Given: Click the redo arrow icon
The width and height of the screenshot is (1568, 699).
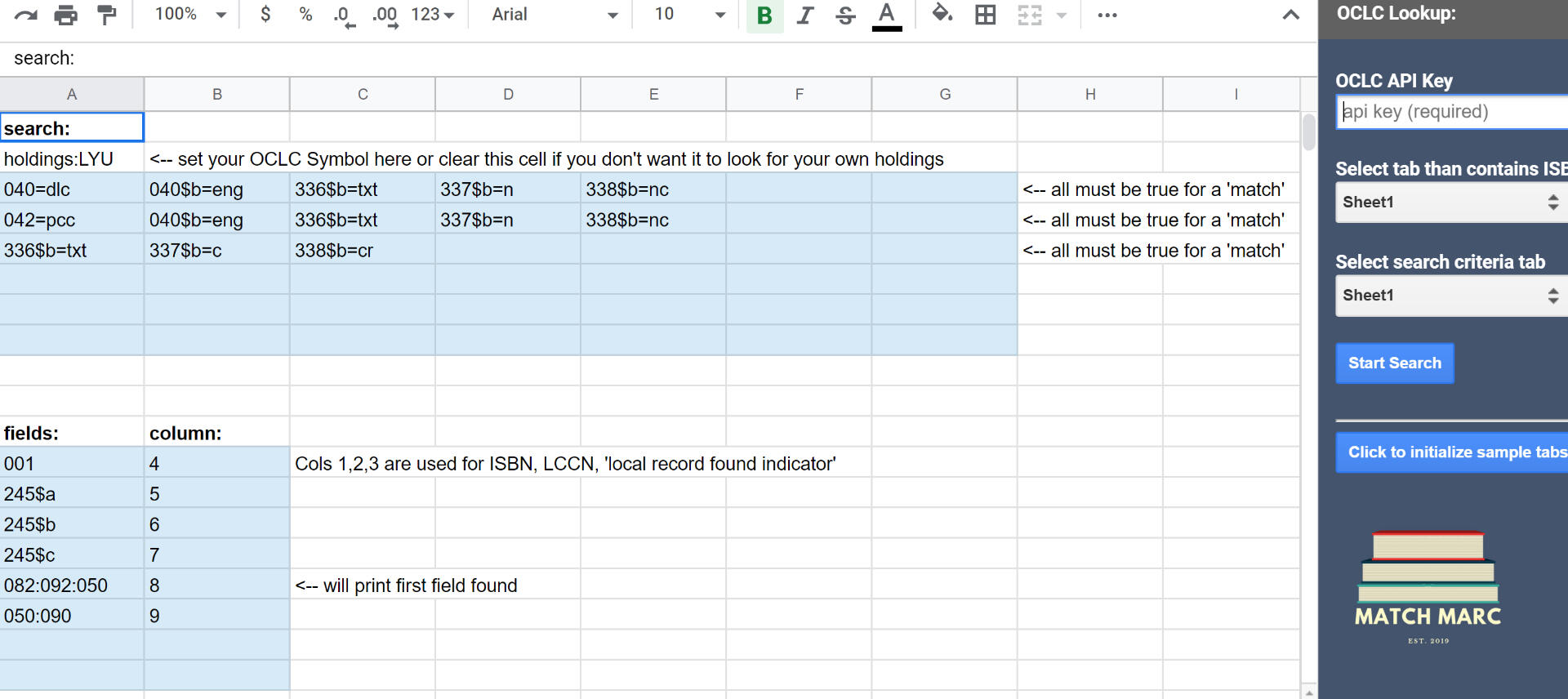Looking at the screenshot, I should point(26,15).
